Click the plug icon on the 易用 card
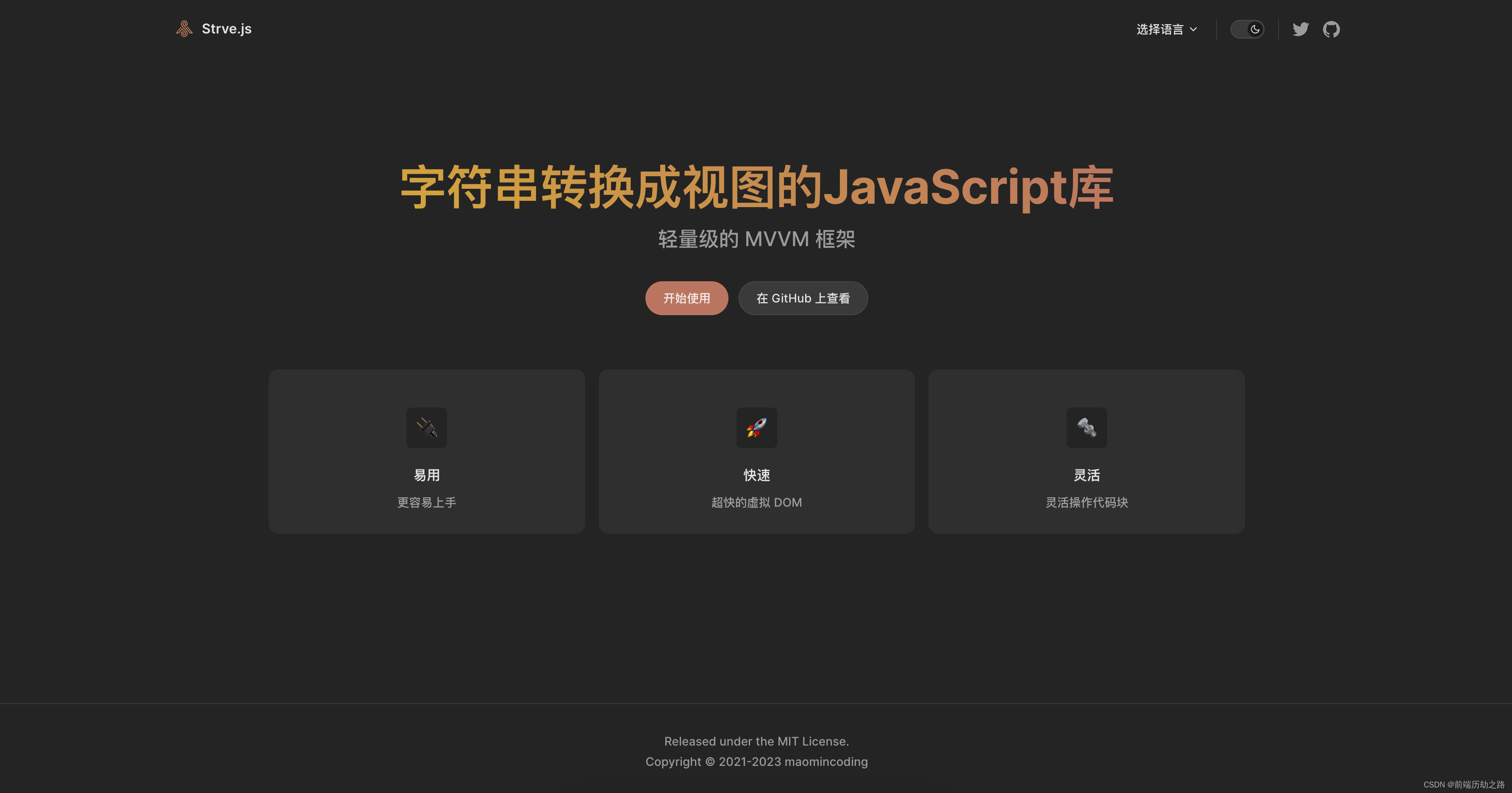Viewport: 1512px width, 793px height. click(427, 427)
